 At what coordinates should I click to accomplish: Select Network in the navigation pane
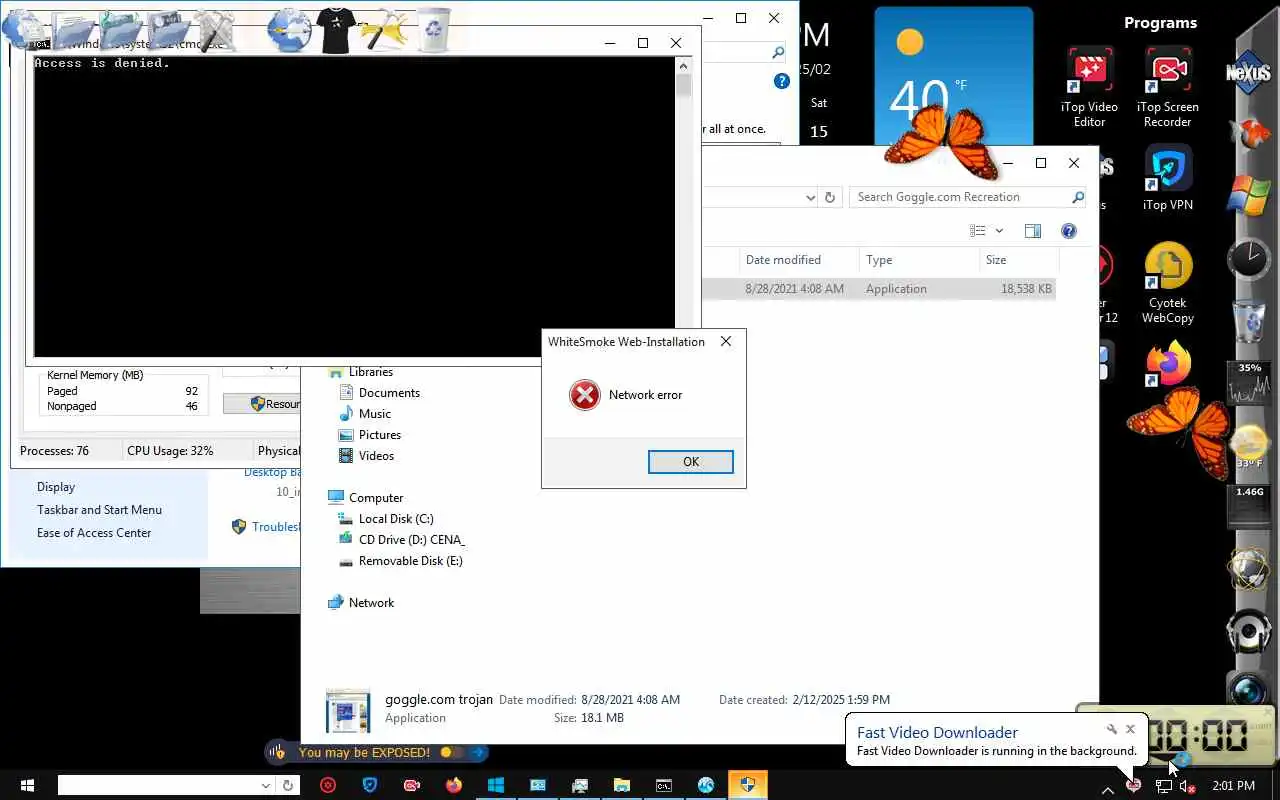pyautogui.click(x=371, y=603)
